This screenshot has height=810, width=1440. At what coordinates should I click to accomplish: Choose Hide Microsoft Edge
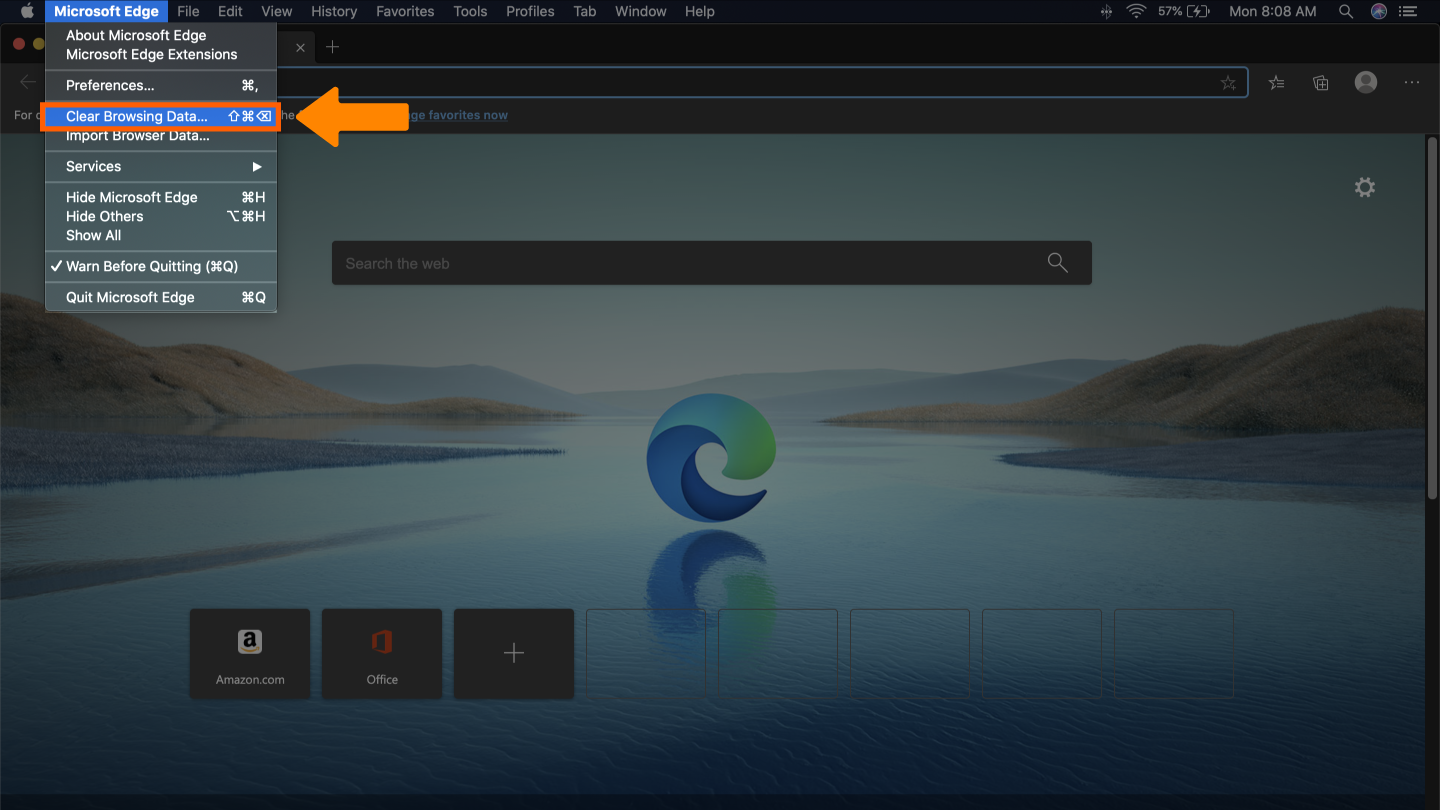tap(161, 197)
